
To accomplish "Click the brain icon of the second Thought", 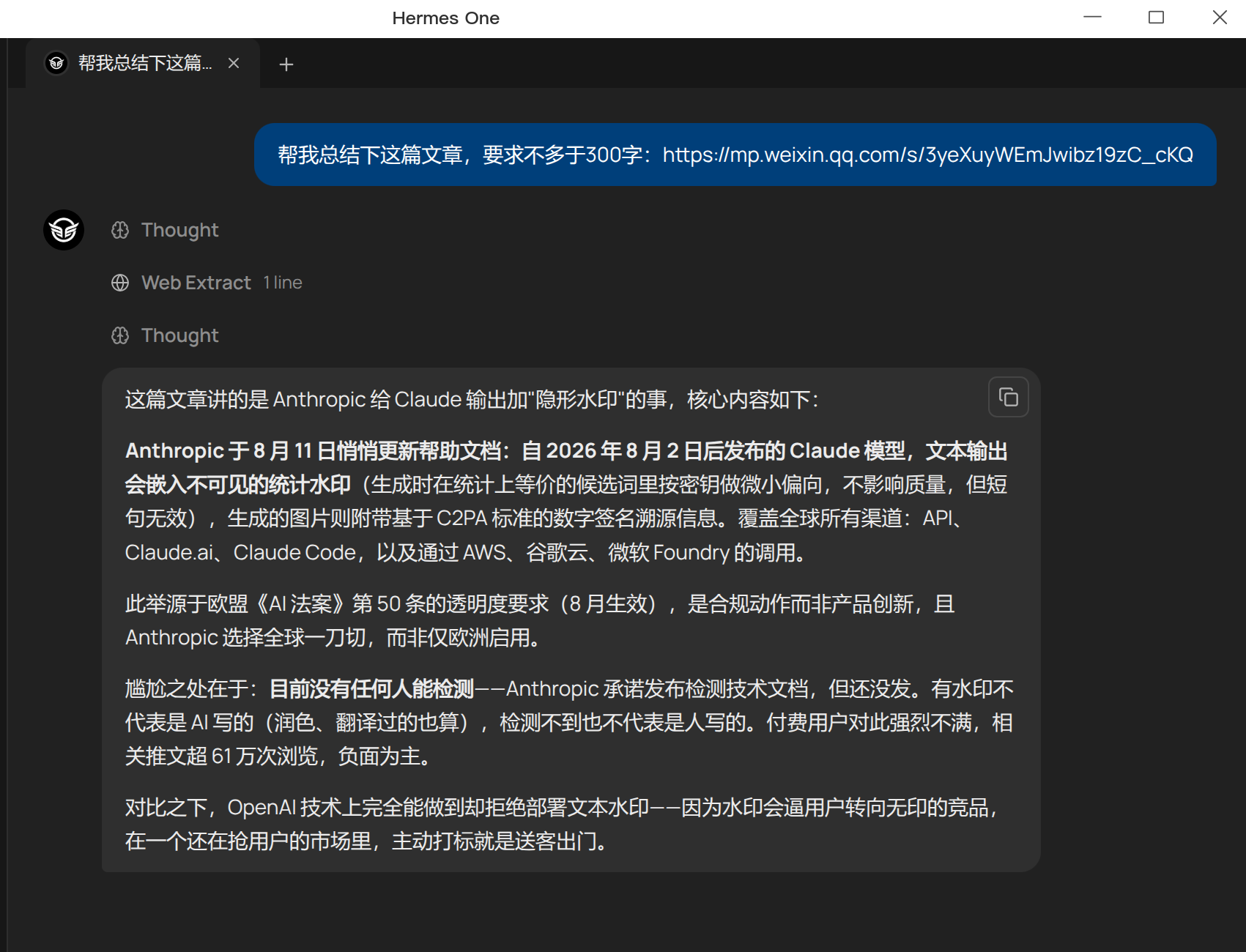I will pyautogui.click(x=120, y=335).
